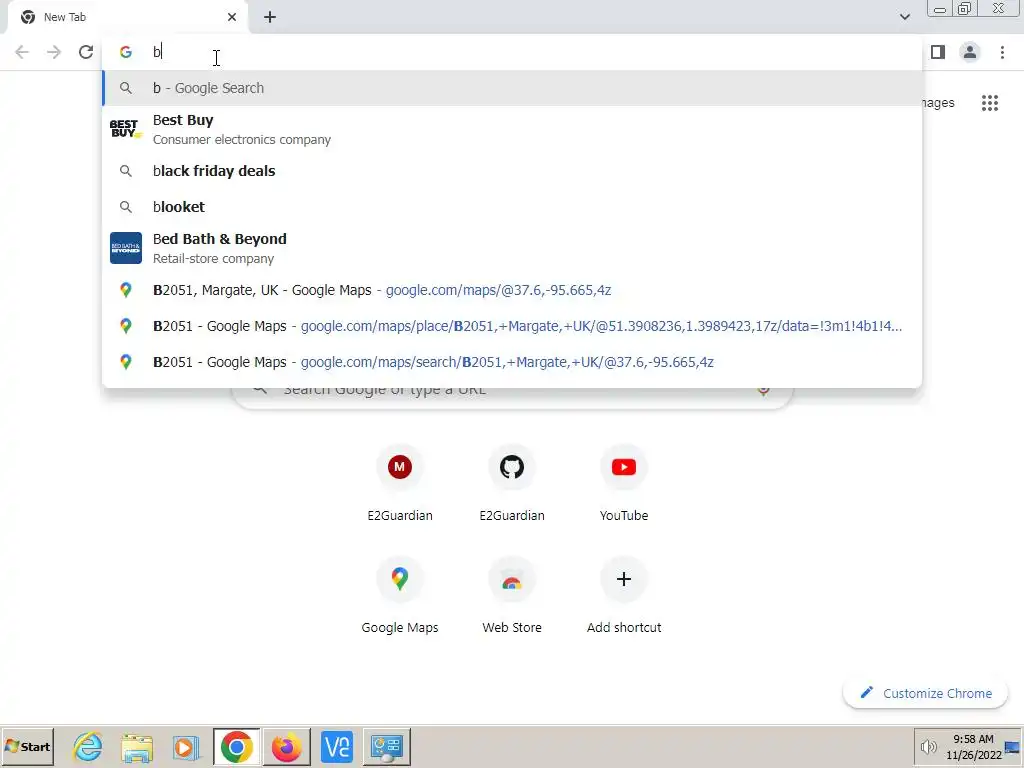
Task: Select the New Tab tab
Action: pyautogui.click(x=128, y=17)
